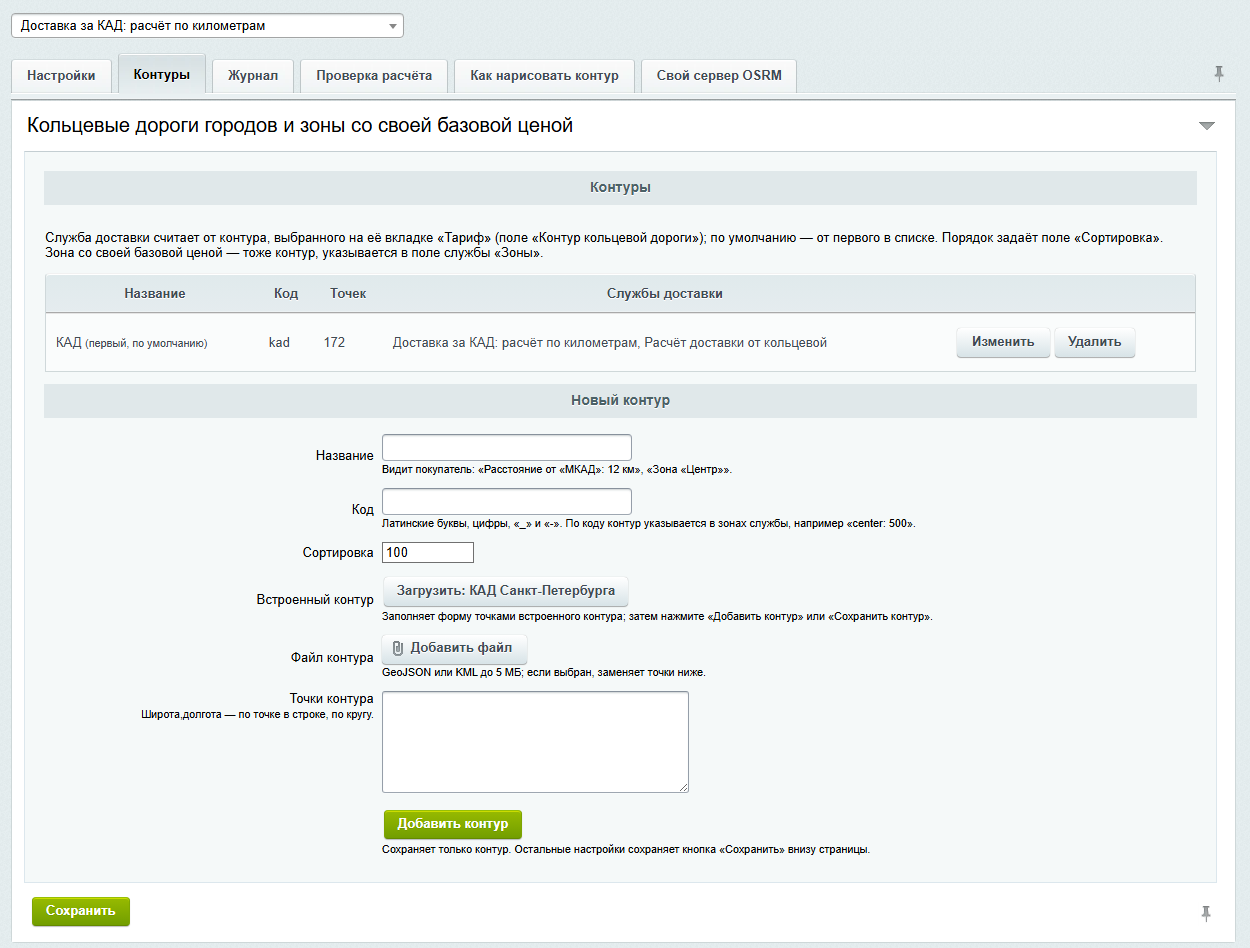
Task: Click Удалить for the КАД contour
Action: click(x=1095, y=342)
